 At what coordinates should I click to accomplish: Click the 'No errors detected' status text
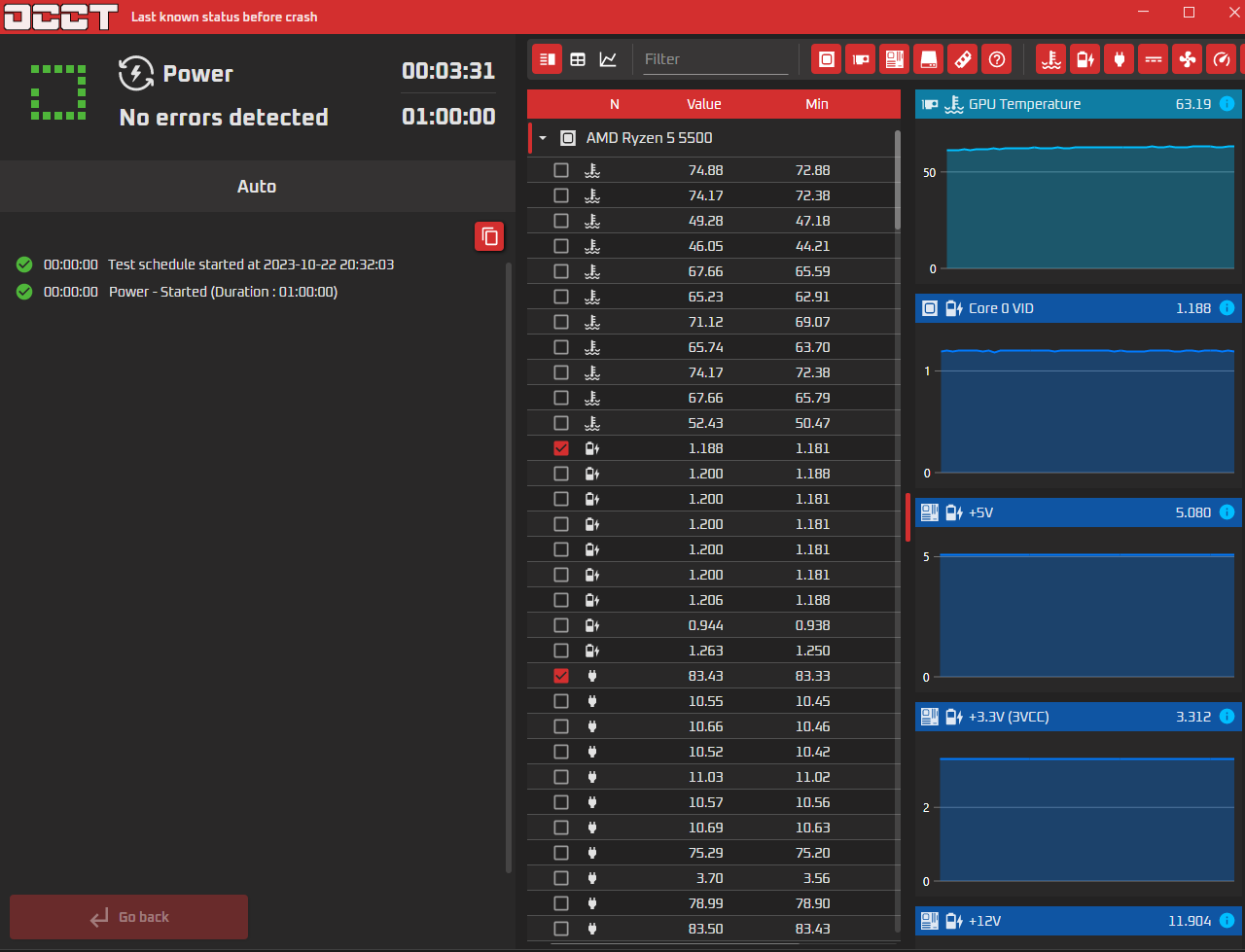click(x=224, y=118)
